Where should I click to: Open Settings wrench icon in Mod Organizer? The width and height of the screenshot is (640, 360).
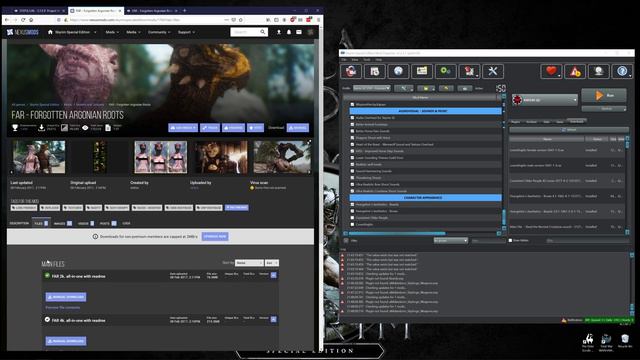tap(493, 71)
